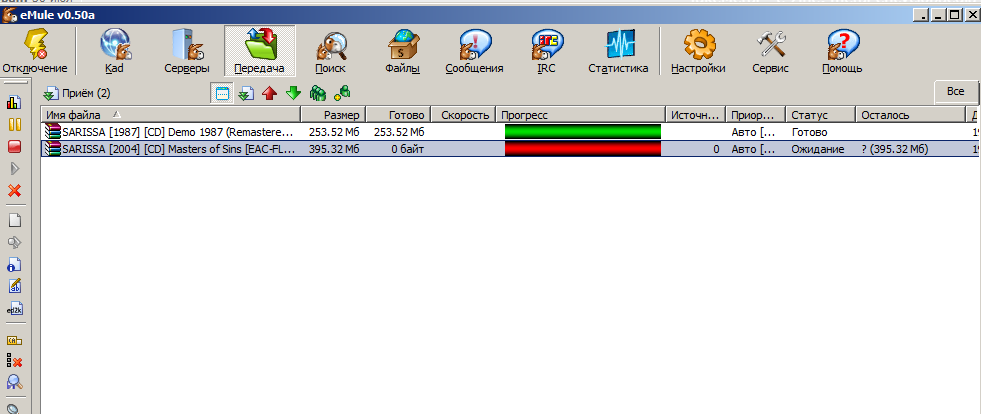Switch to the Передача transfers page

(x=260, y=51)
